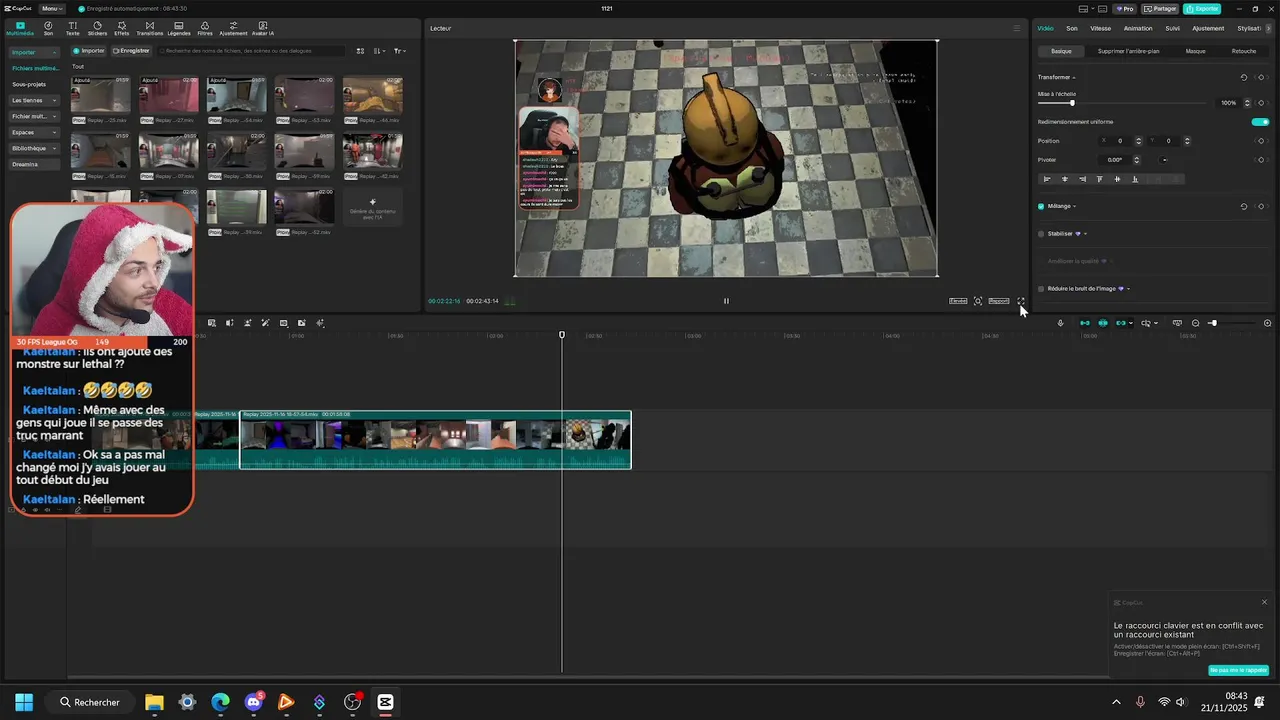Switch to the Vitesse tab
1280x720 pixels.
(1100, 28)
